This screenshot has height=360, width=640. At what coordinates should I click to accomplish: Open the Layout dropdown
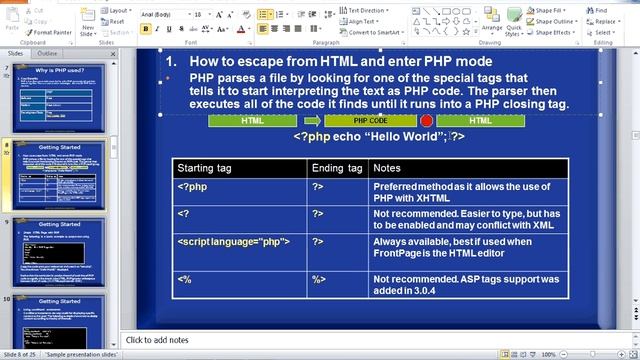117,10
